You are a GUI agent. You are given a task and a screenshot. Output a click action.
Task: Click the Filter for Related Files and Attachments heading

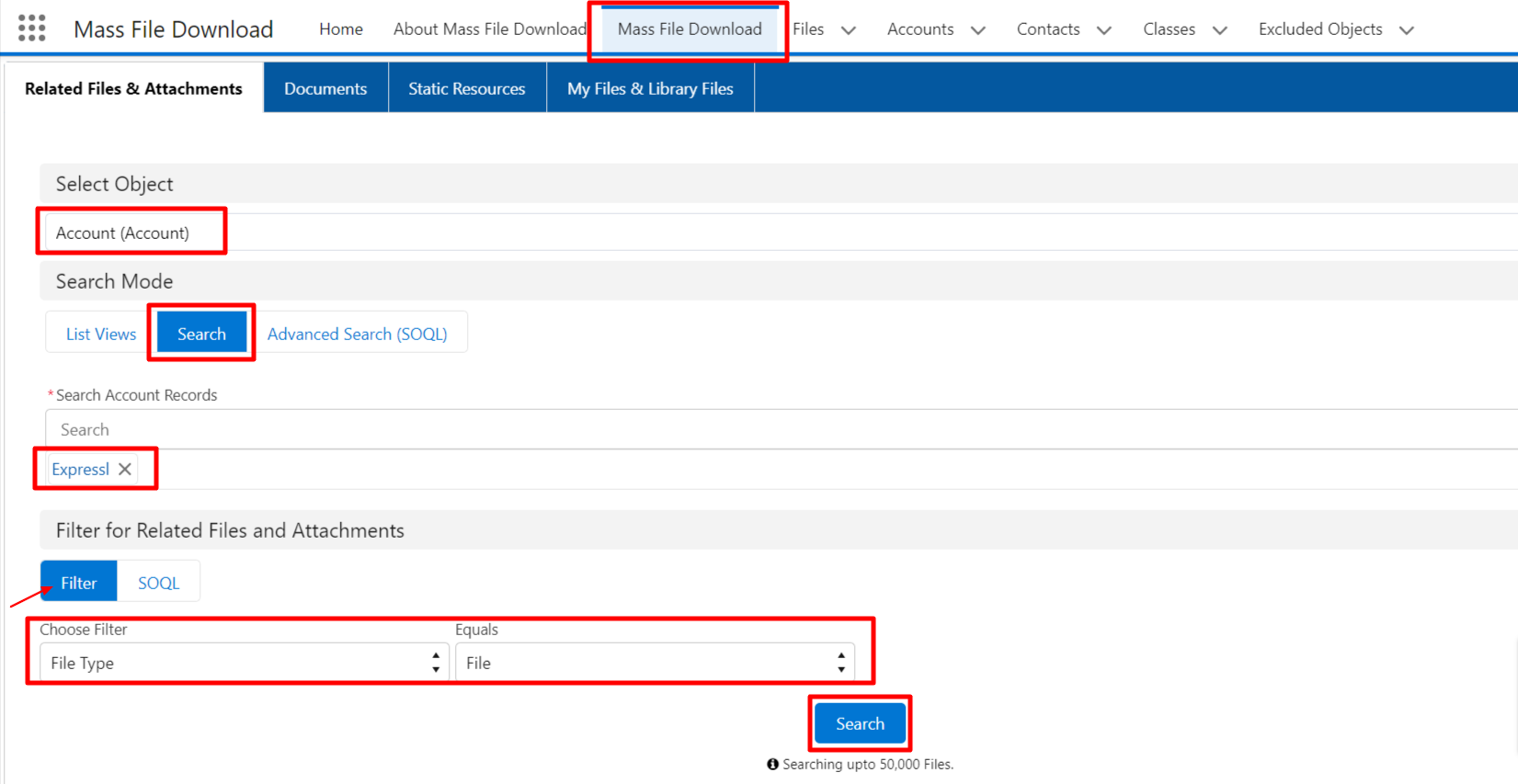[230, 530]
